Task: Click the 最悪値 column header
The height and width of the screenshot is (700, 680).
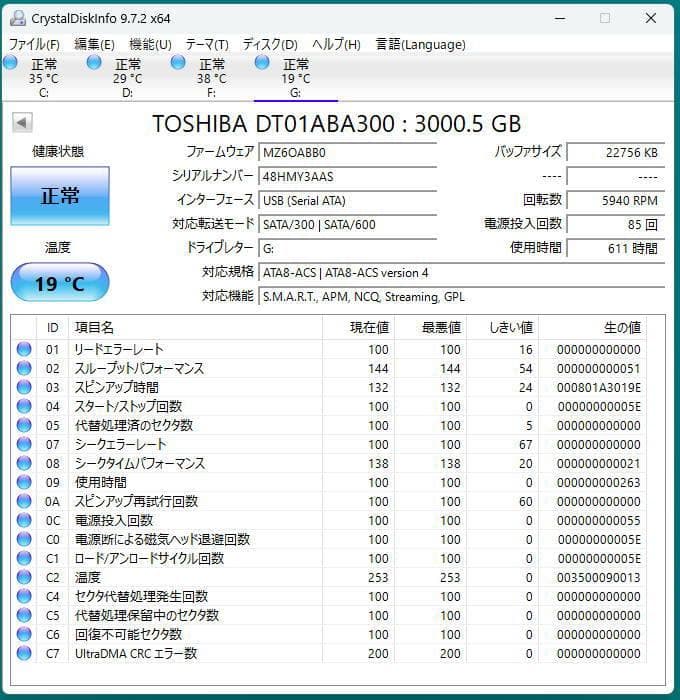Action: click(430, 328)
